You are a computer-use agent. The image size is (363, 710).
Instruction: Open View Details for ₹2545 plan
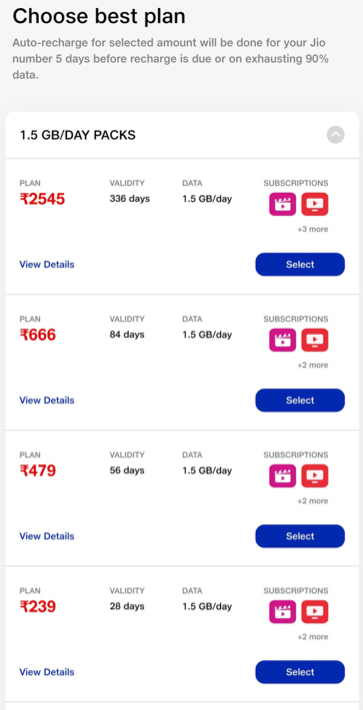tap(47, 264)
